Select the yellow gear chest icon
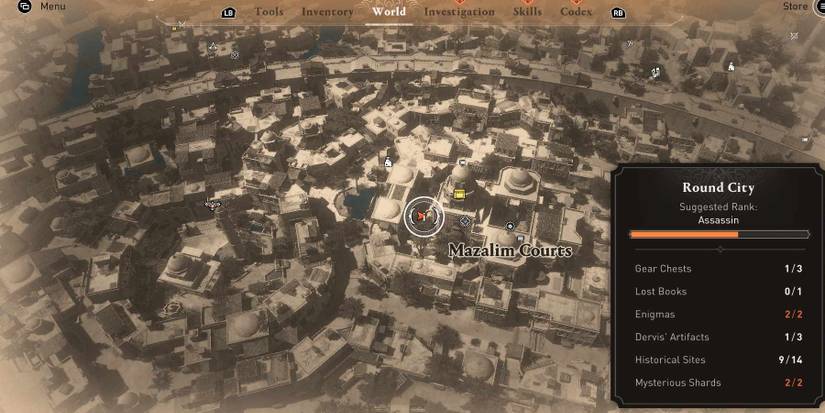Image resolution: width=825 pixels, height=413 pixels. pos(459,194)
